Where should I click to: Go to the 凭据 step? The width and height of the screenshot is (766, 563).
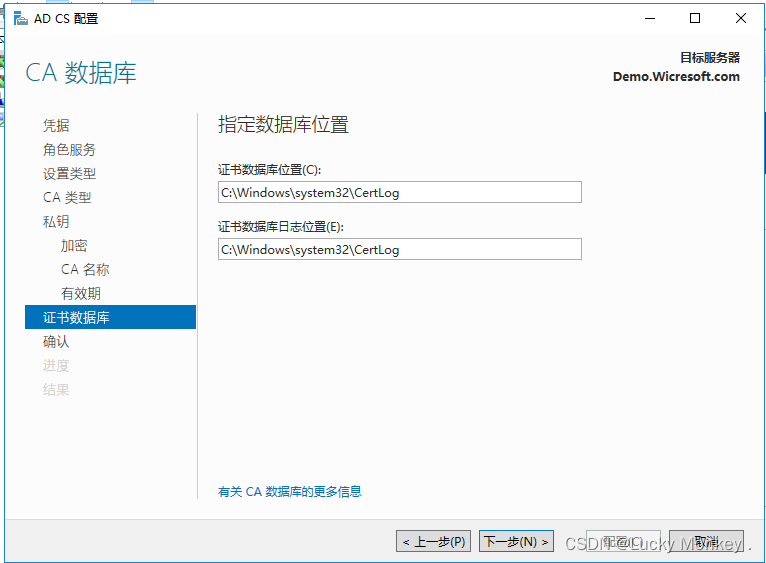click(56, 126)
